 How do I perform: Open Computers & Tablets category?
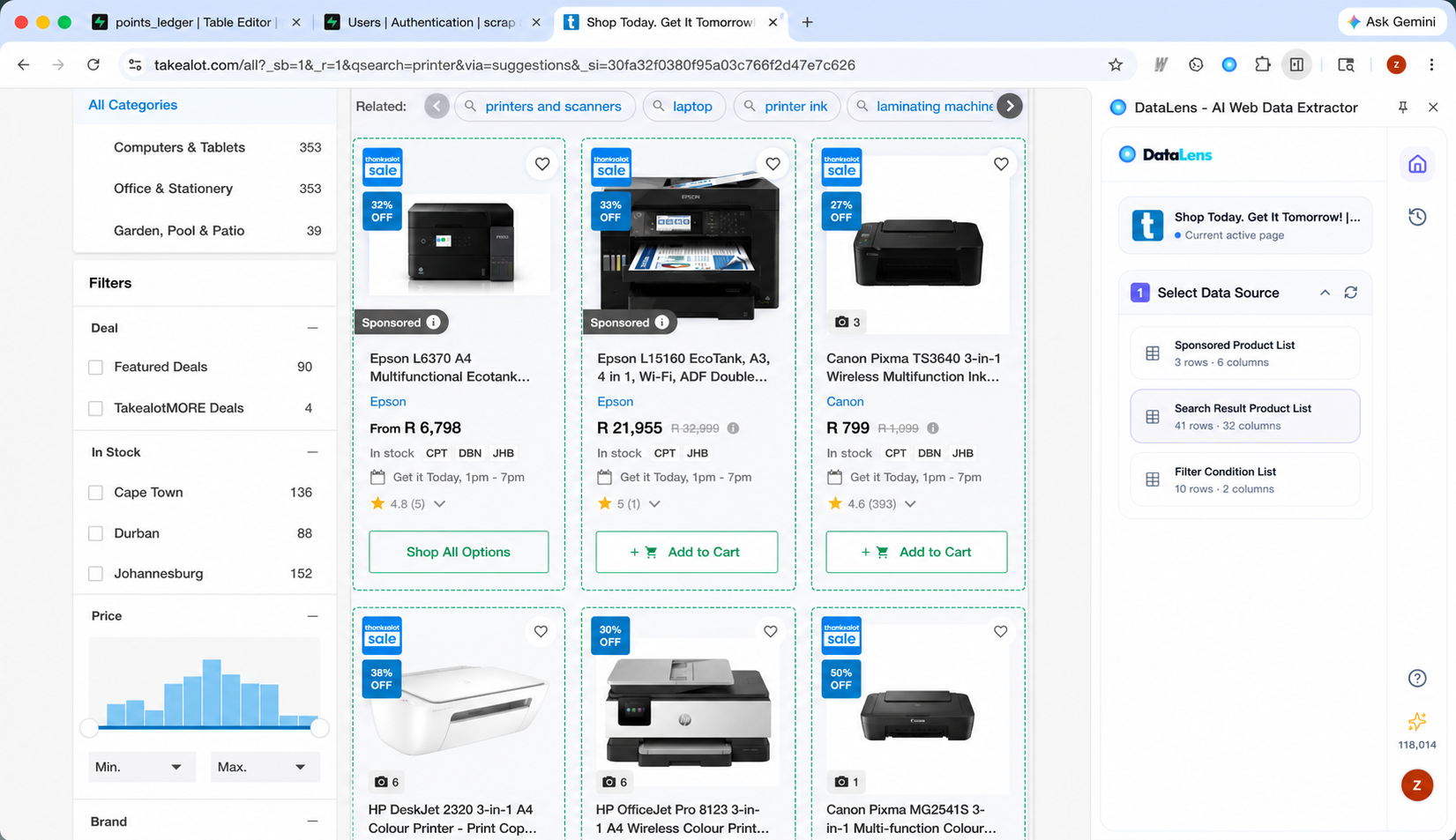tap(179, 147)
